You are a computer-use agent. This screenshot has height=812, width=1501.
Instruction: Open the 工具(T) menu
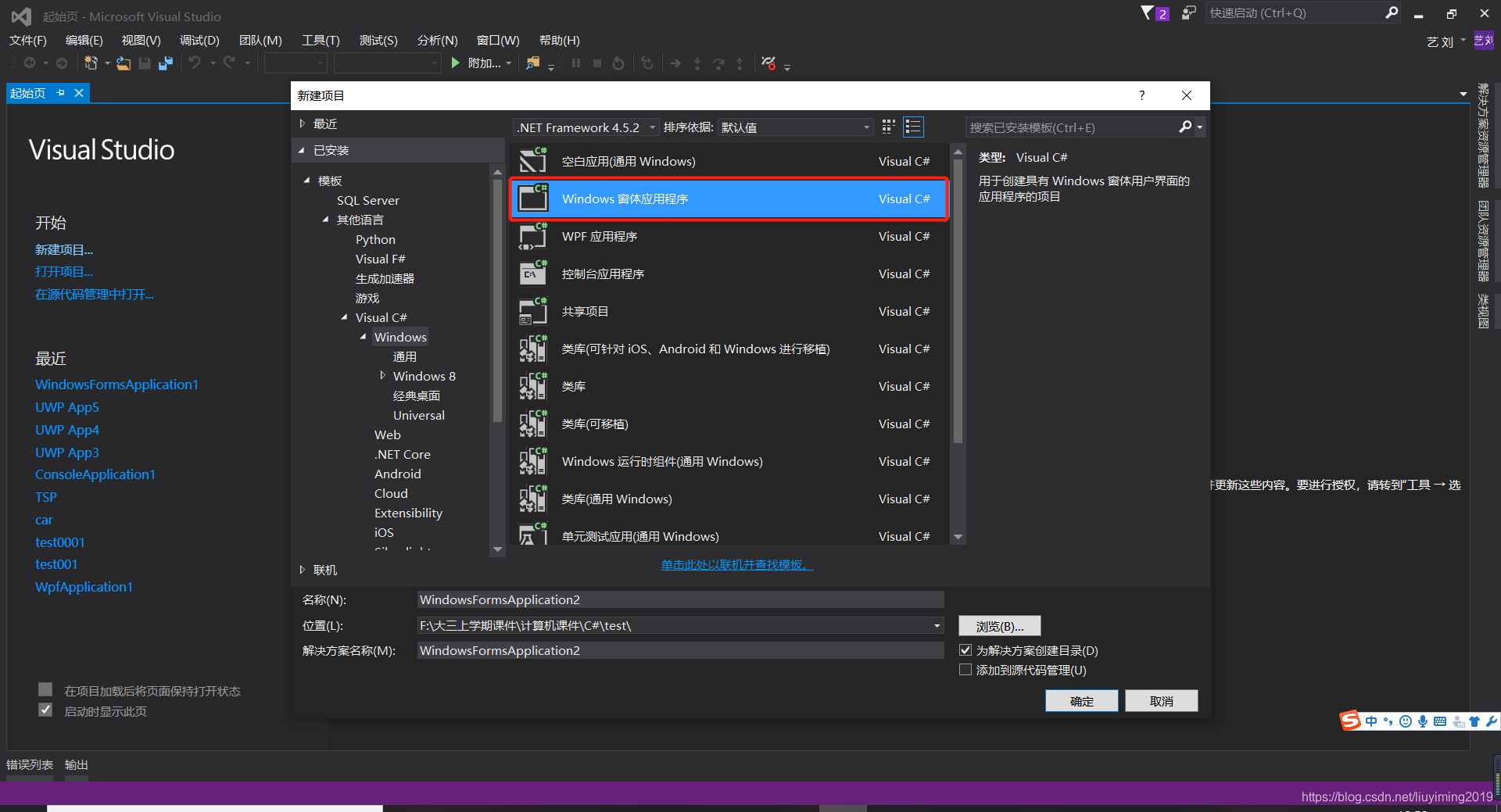tap(321, 40)
